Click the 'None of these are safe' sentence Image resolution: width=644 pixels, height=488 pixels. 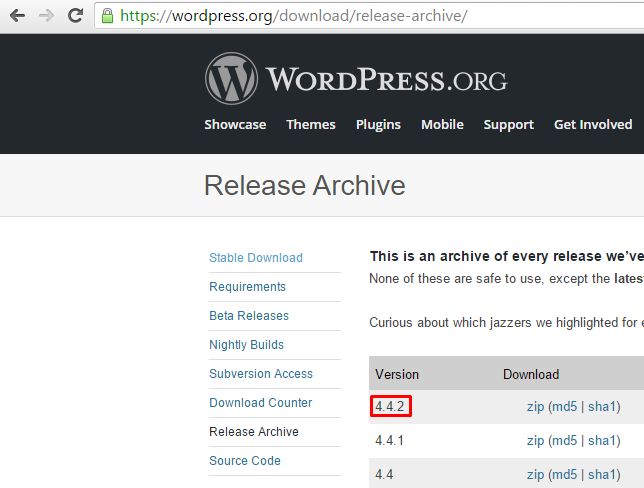click(506, 279)
